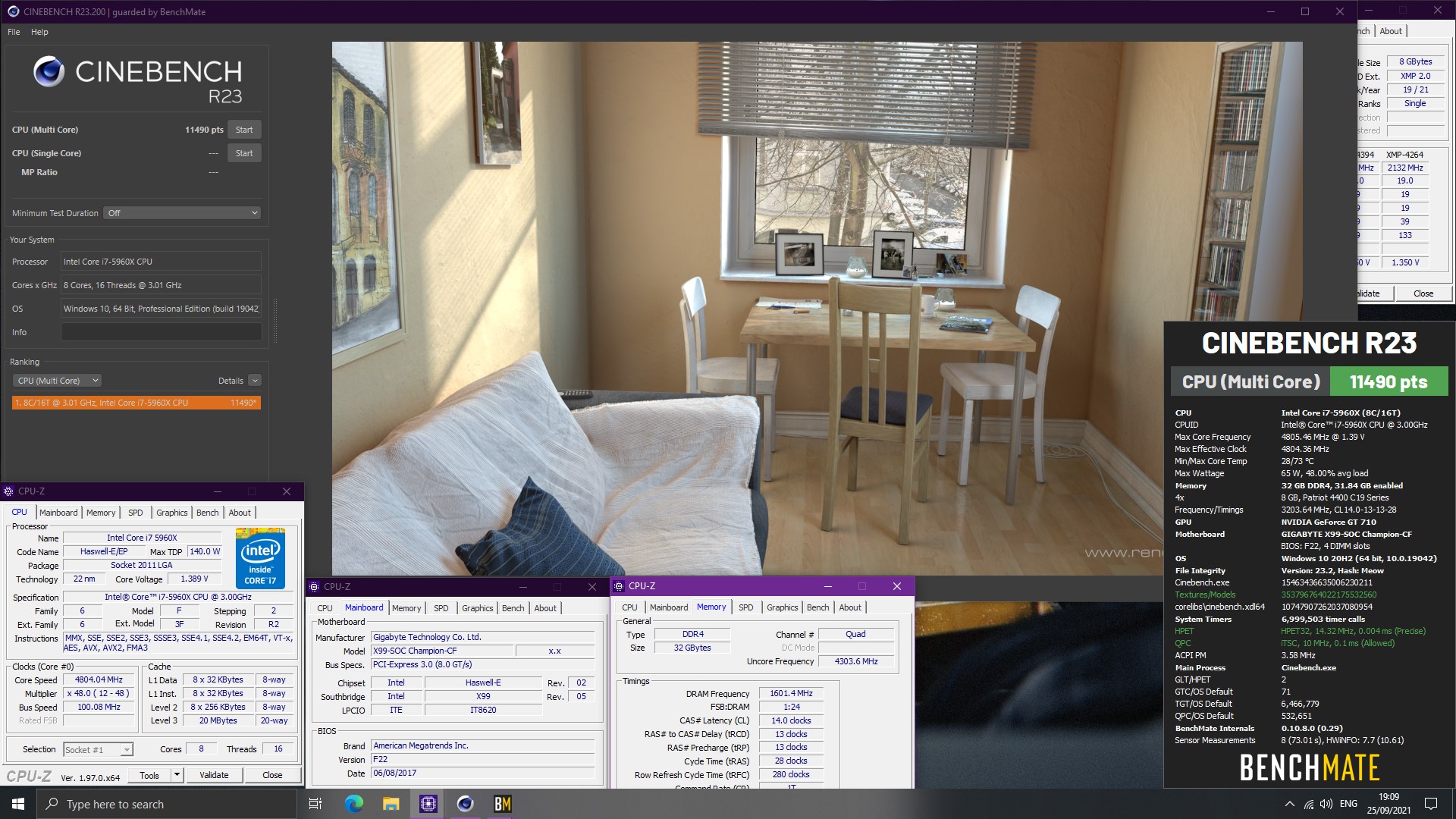Click the DRAM Frequency value 1601.4 MHz
Screen dimensions: 1456x819
(791, 694)
